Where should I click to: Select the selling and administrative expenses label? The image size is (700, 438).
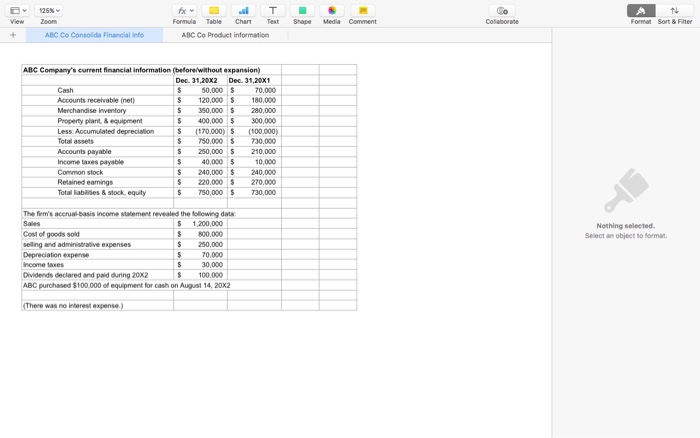click(x=98, y=244)
